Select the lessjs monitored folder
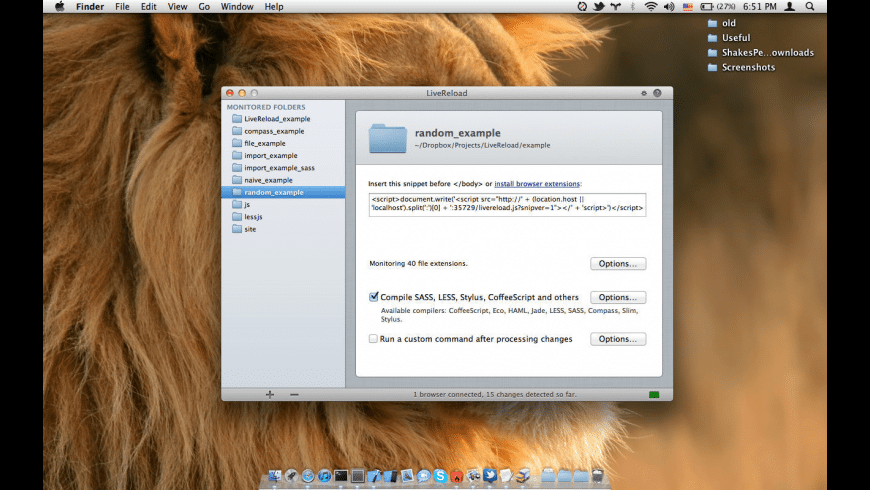870x490 pixels. (283, 216)
